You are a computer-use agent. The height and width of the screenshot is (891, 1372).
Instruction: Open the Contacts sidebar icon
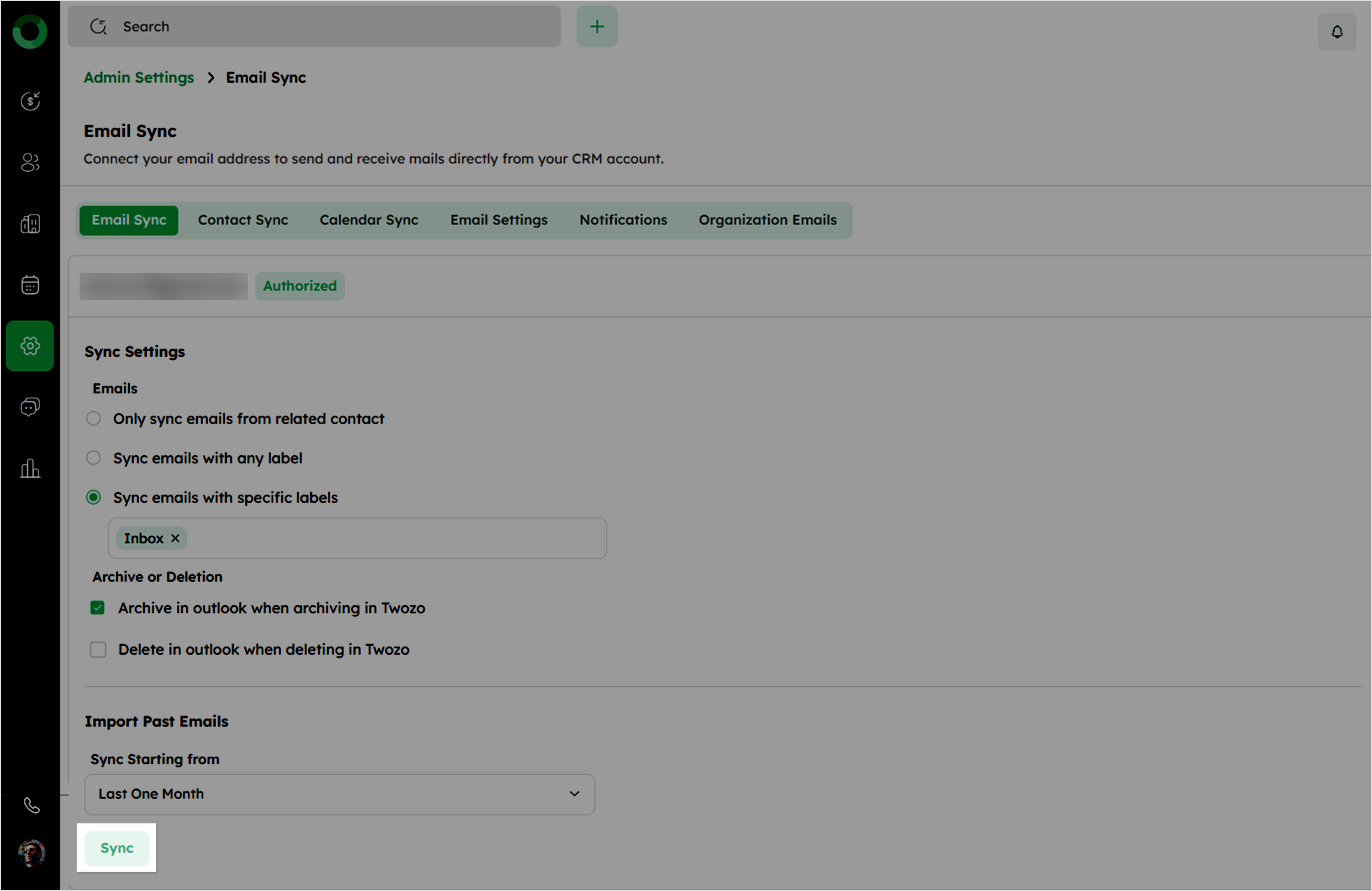(30, 163)
